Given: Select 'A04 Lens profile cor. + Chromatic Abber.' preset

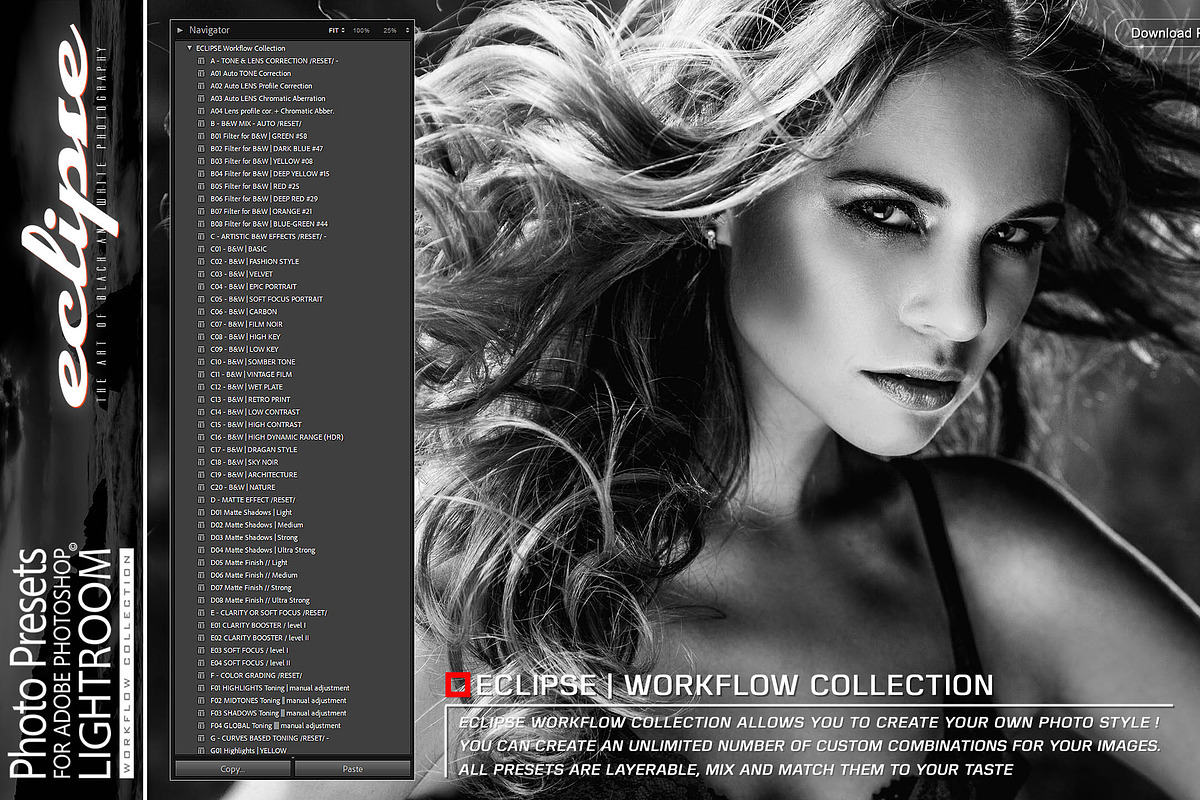Looking at the screenshot, I should coord(272,111).
